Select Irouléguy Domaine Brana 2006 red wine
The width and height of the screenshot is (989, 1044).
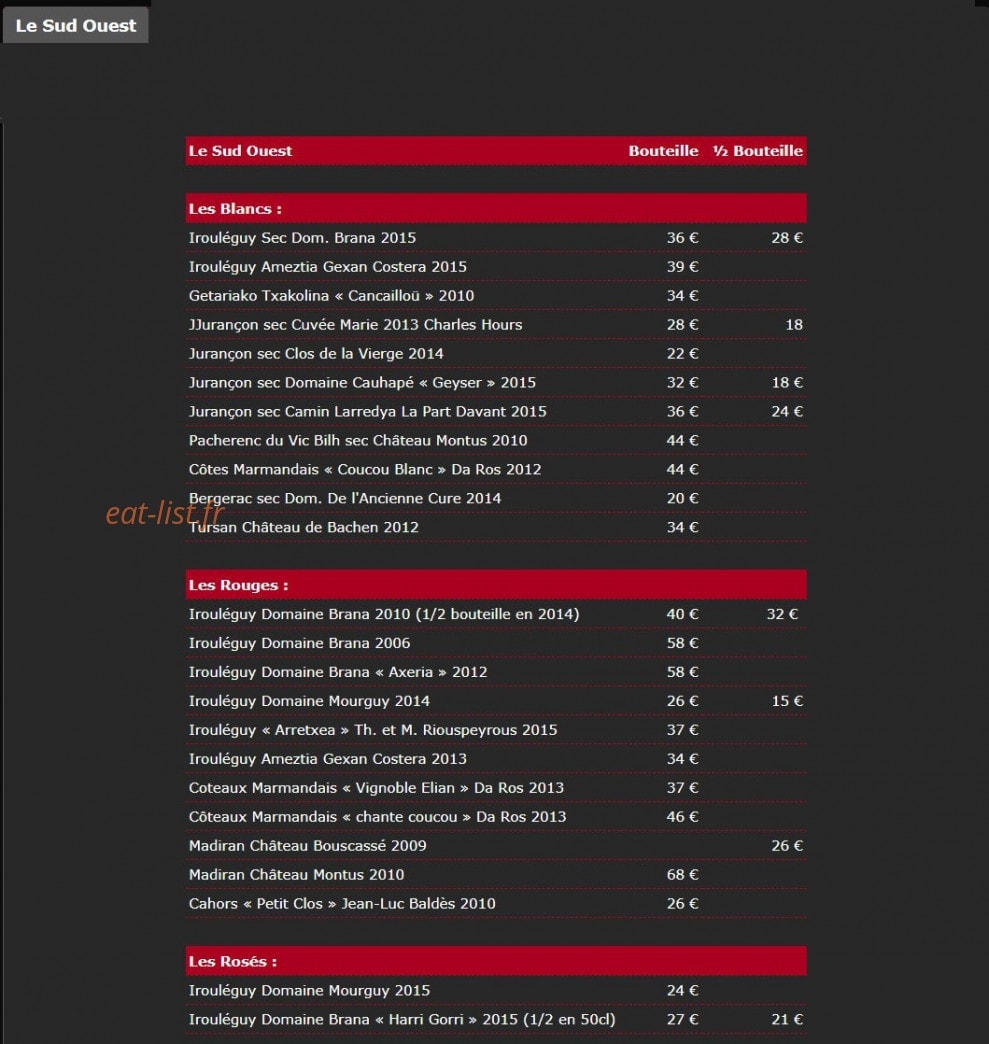tap(299, 643)
